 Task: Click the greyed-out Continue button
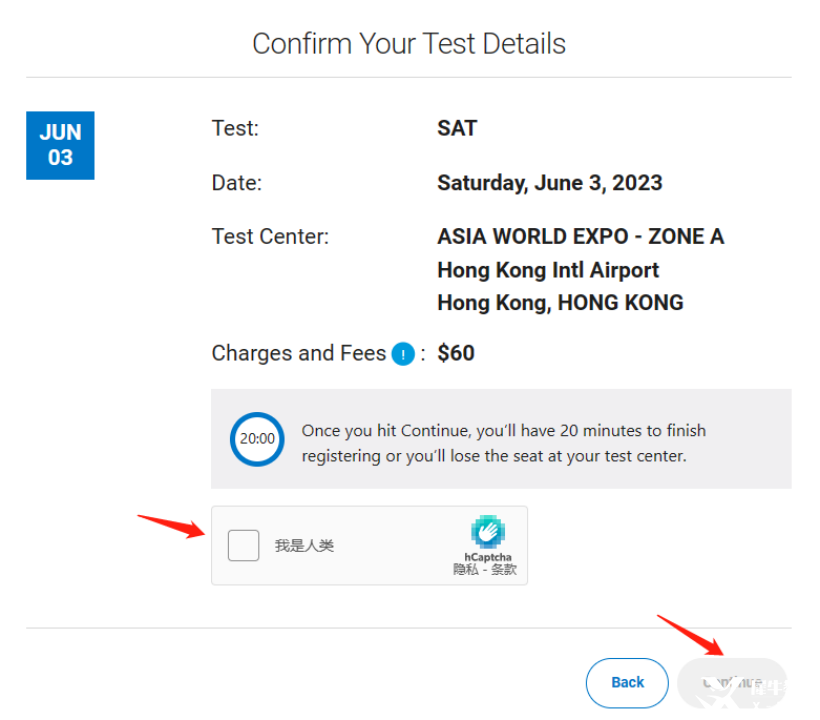tap(732, 682)
